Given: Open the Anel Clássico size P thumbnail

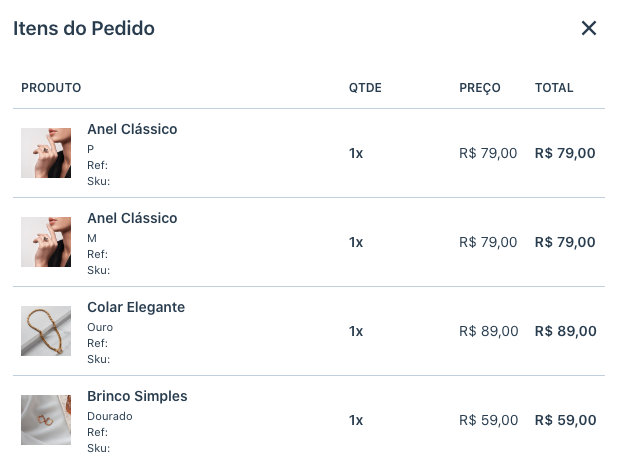Looking at the screenshot, I should [46, 153].
